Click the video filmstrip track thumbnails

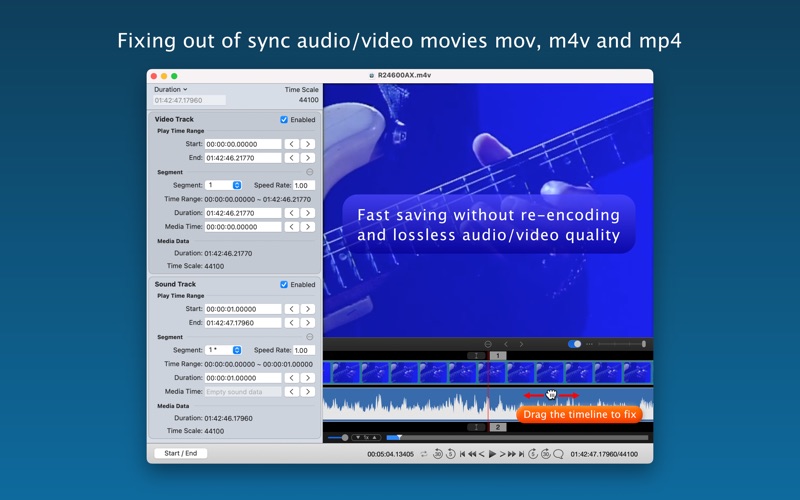coord(488,372)
